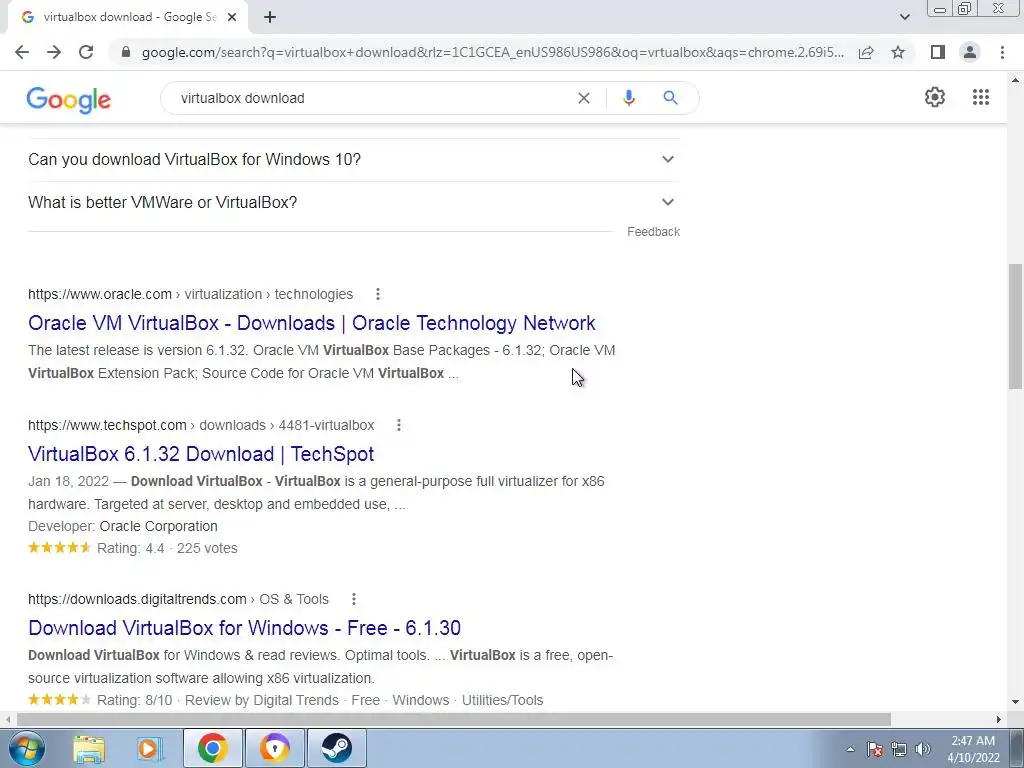This screenshot has height=768, width=1024.
Task: Bookmark this page with the star
Action: (898, 52)
